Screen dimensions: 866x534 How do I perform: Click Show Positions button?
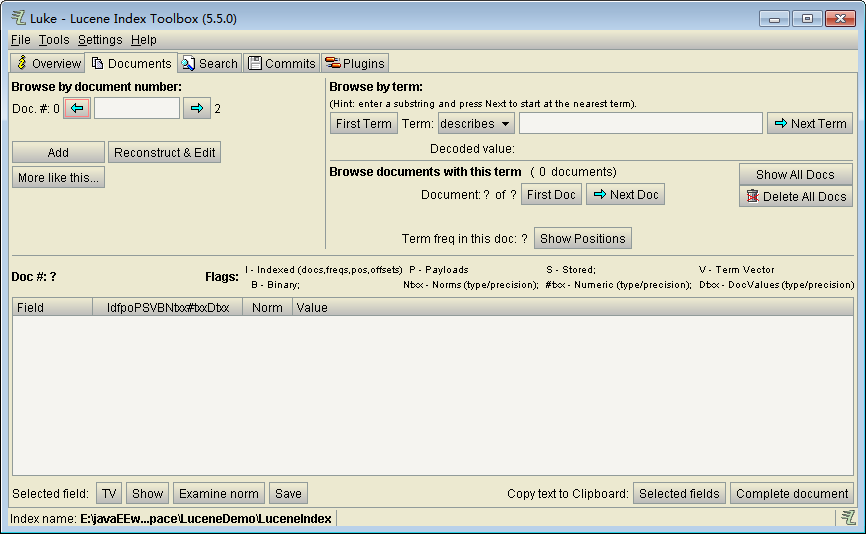pyautogui.click(x=582, y=238)
